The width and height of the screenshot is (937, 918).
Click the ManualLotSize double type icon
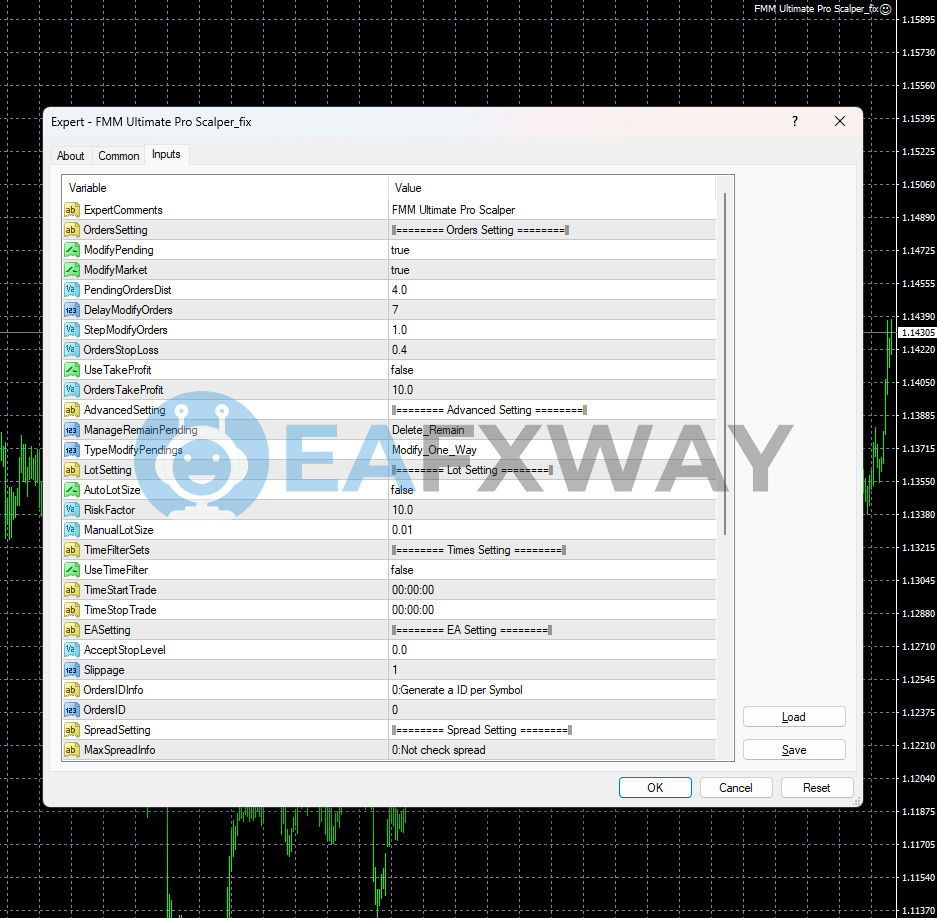71,530
